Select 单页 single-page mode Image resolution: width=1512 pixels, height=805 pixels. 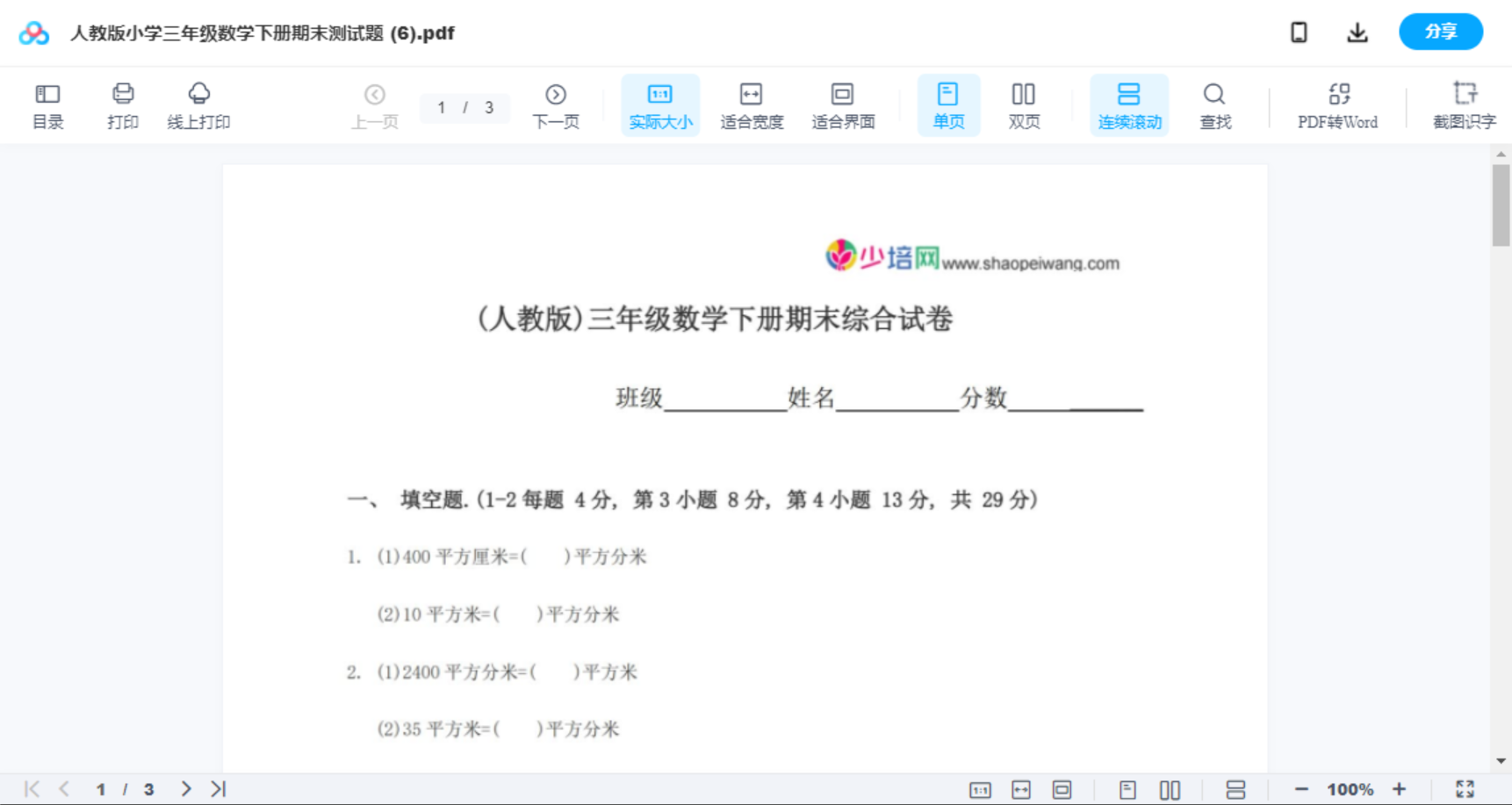coord(948,104)
